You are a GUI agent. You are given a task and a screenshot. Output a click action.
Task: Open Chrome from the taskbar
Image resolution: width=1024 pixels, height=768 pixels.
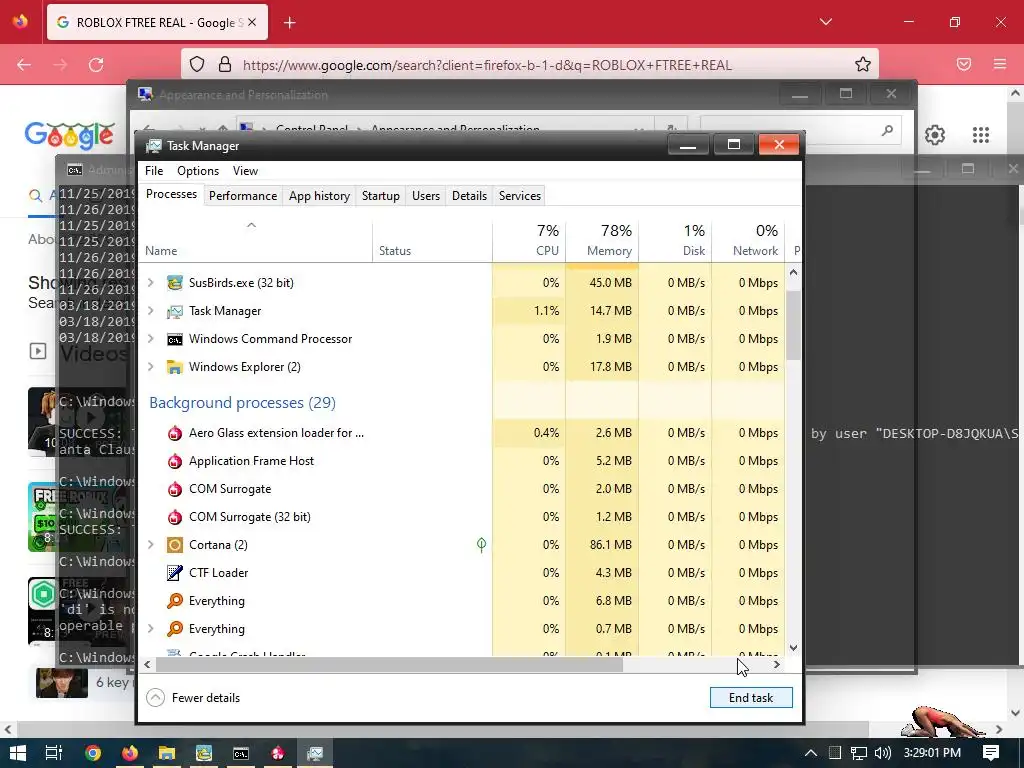pyautogui.click(x=93, y=753)
